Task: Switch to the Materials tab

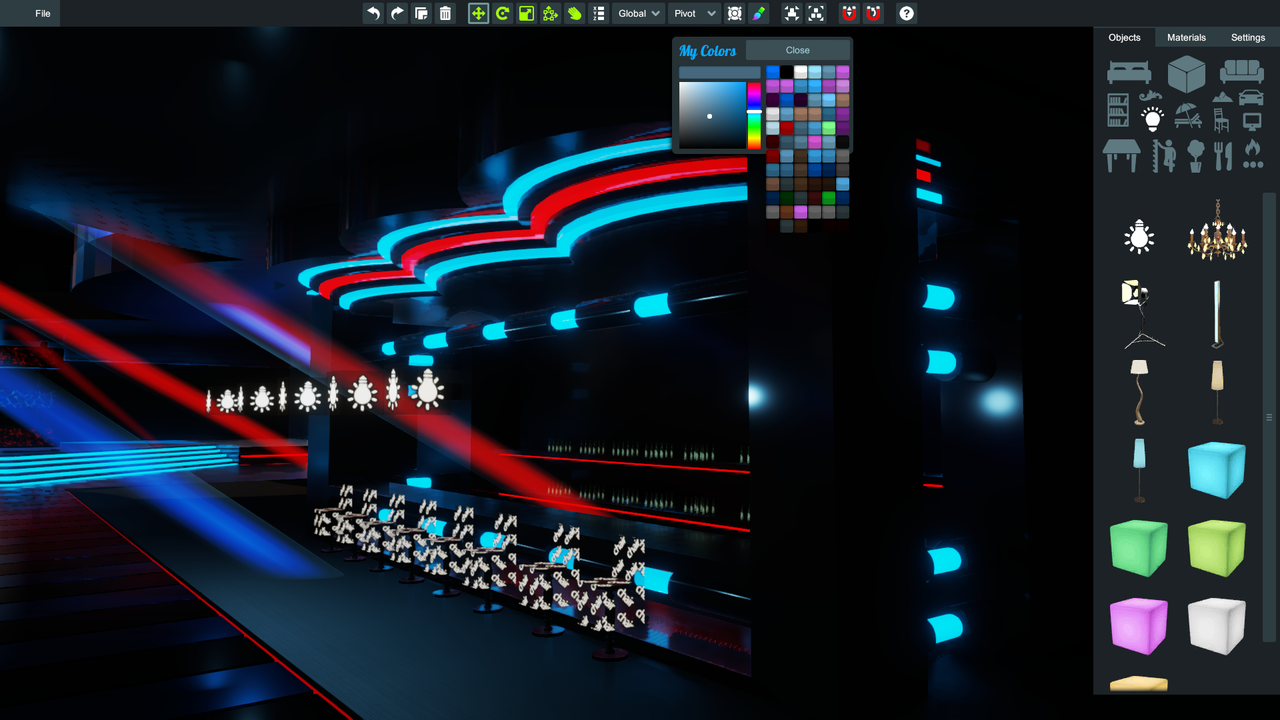Action: (1187, 37)
